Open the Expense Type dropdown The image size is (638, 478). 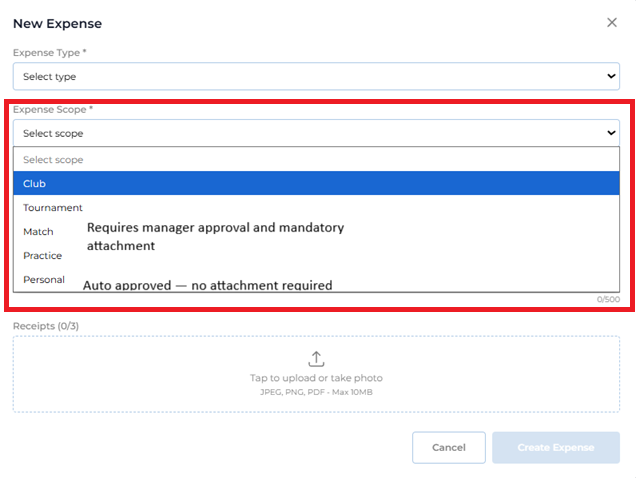pyautogui.click(x=316, y=76)
